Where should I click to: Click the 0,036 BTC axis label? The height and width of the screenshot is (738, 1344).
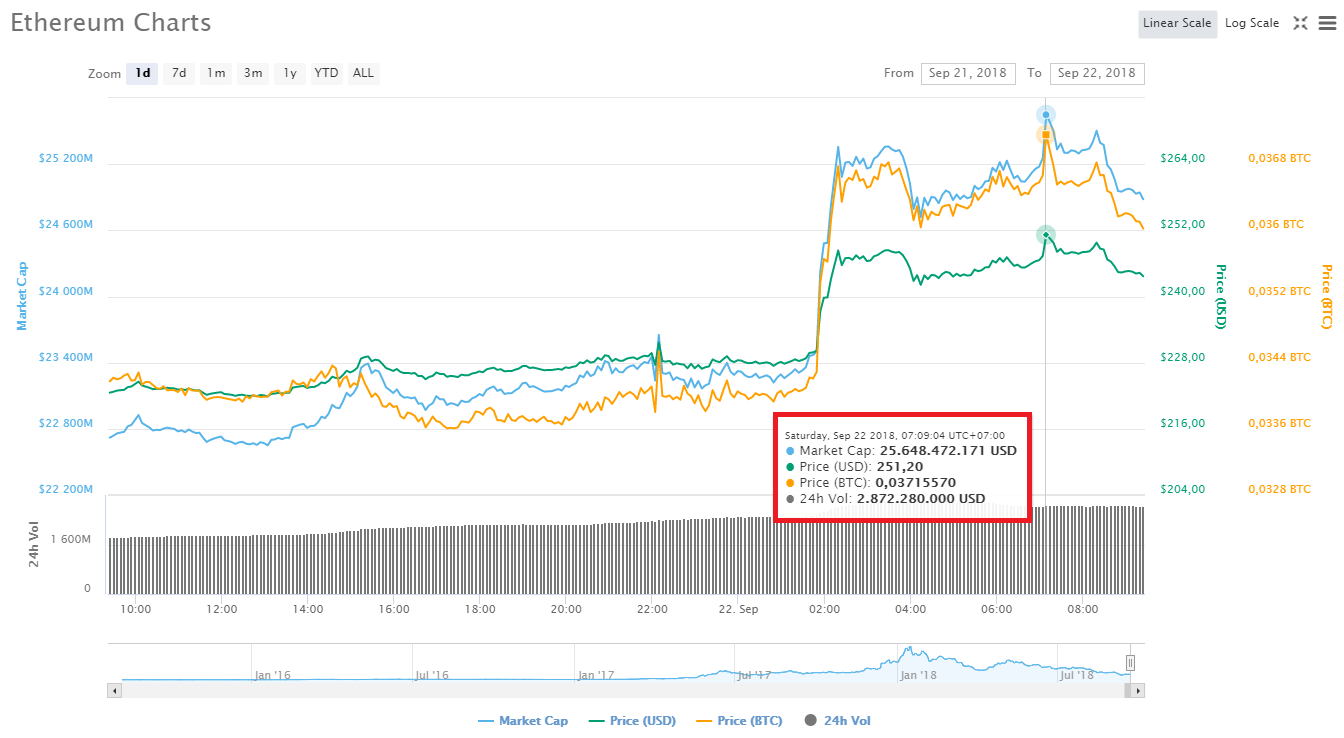[x=1276, y=224]
